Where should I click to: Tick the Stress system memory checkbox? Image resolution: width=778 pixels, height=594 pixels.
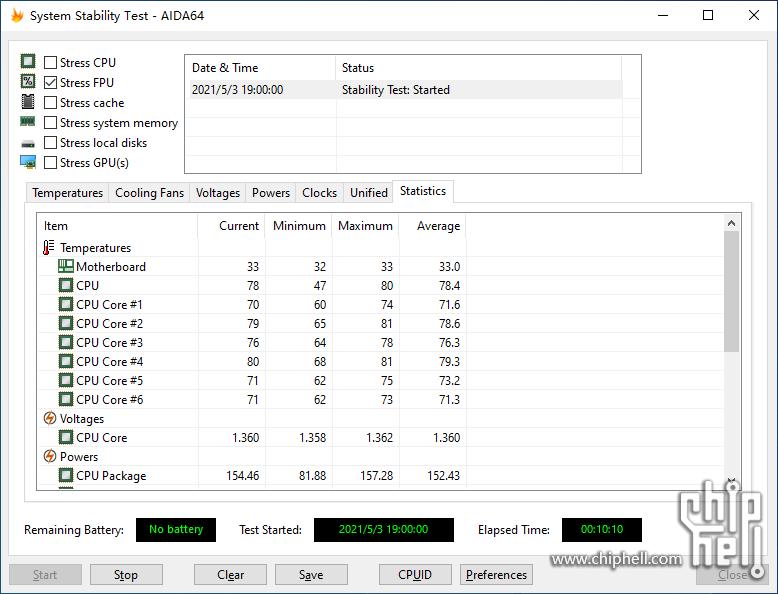click(50, 123)
